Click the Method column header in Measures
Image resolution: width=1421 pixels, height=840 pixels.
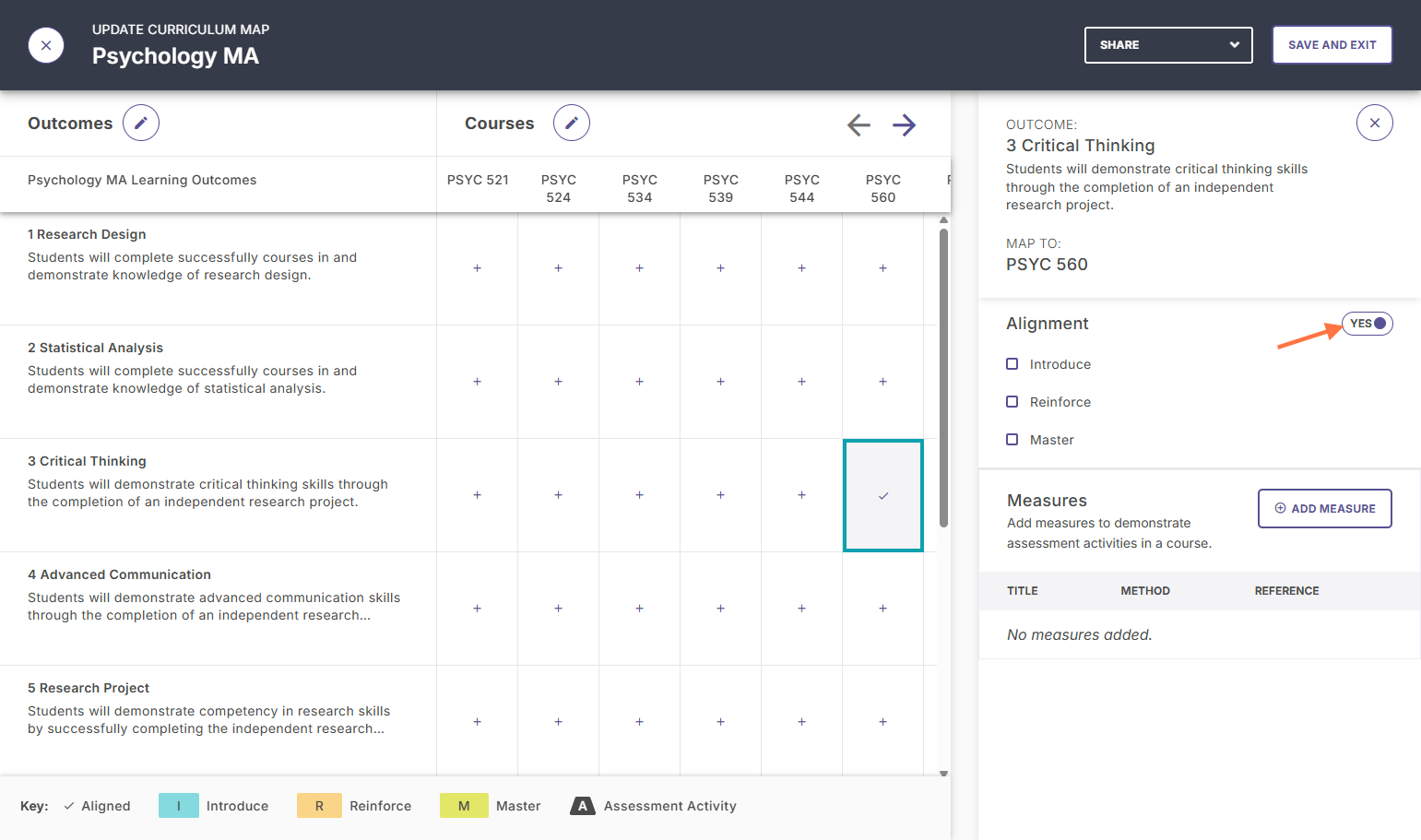pos(1145,591)
